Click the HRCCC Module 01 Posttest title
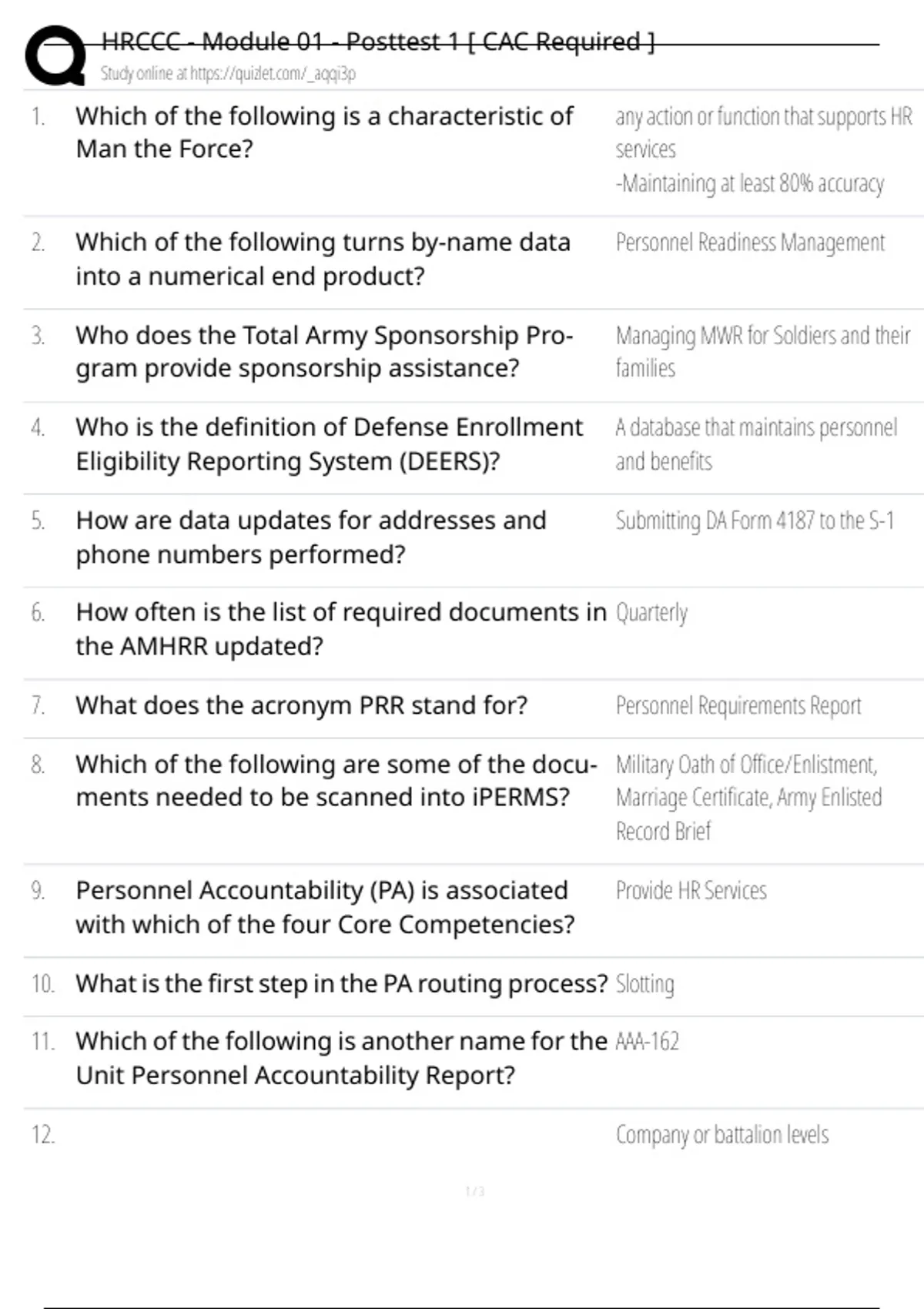This screenshot has height=1309, width=924. coord(377,42)
